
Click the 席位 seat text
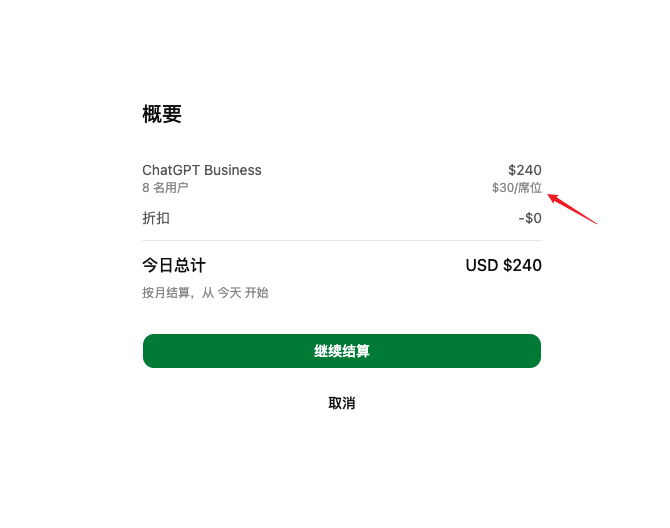click(x=530, y=188)
